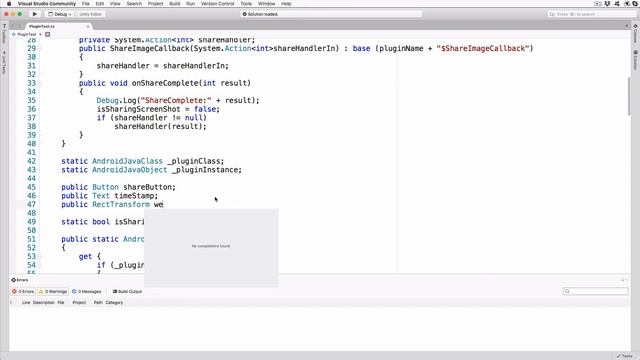The height and width of the screenshot is (360, 640).
Task: Open the Visual Studio Community menu
Action: coord(47,4)
